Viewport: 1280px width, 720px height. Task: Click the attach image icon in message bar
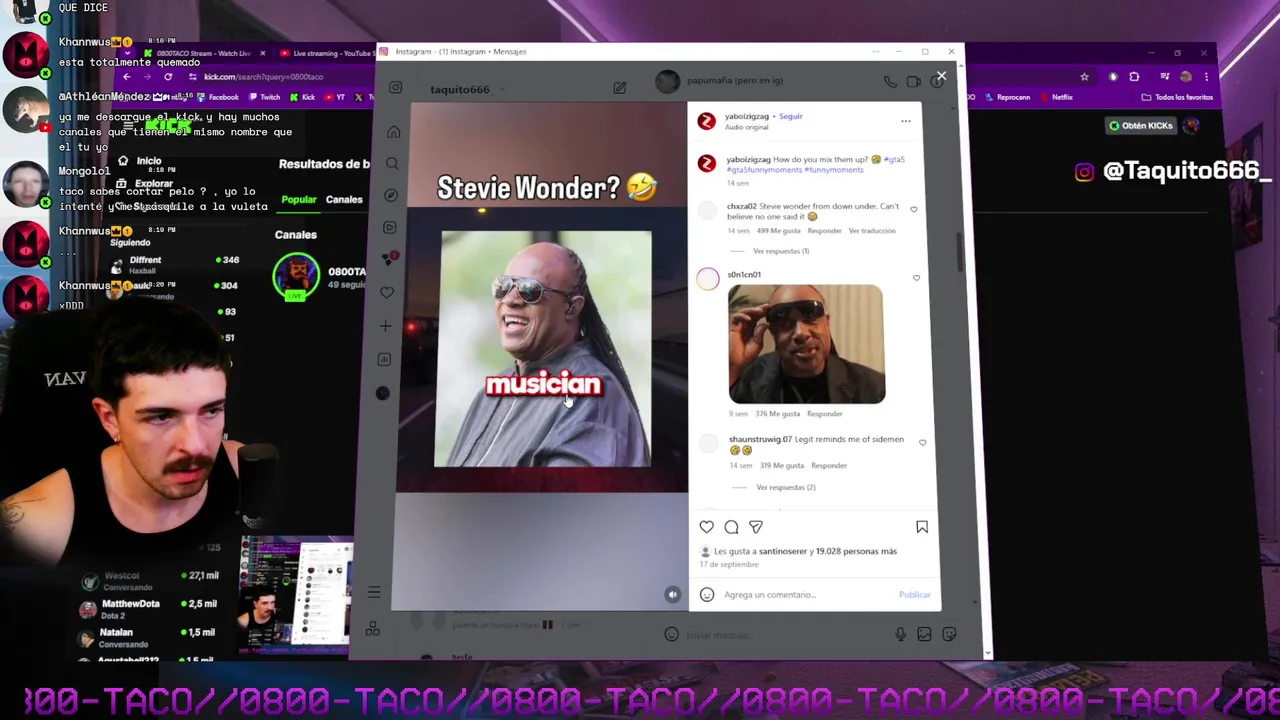[x=924, y=634]
